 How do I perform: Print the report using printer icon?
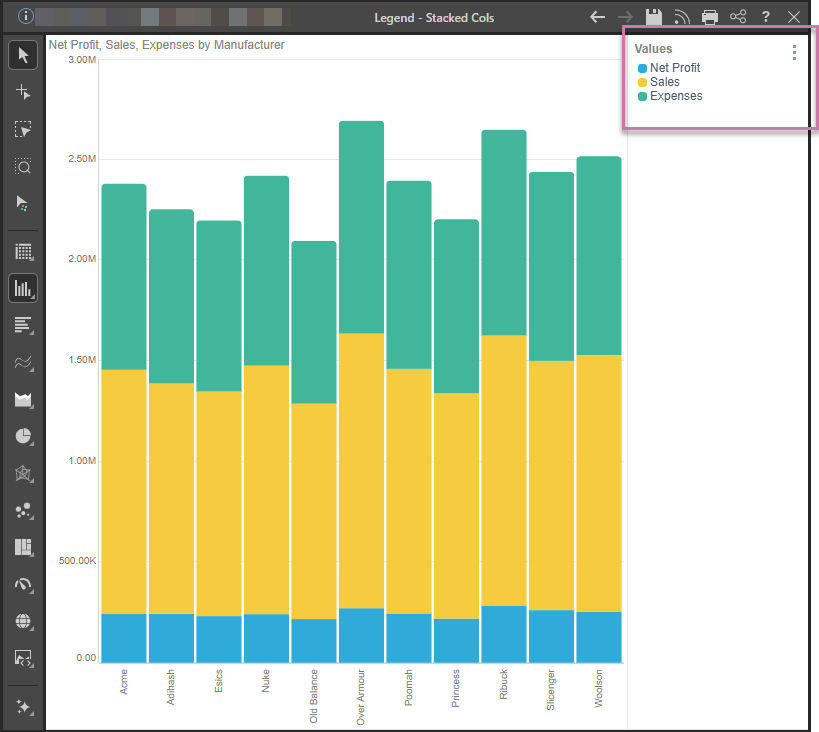tap(709, 17)
